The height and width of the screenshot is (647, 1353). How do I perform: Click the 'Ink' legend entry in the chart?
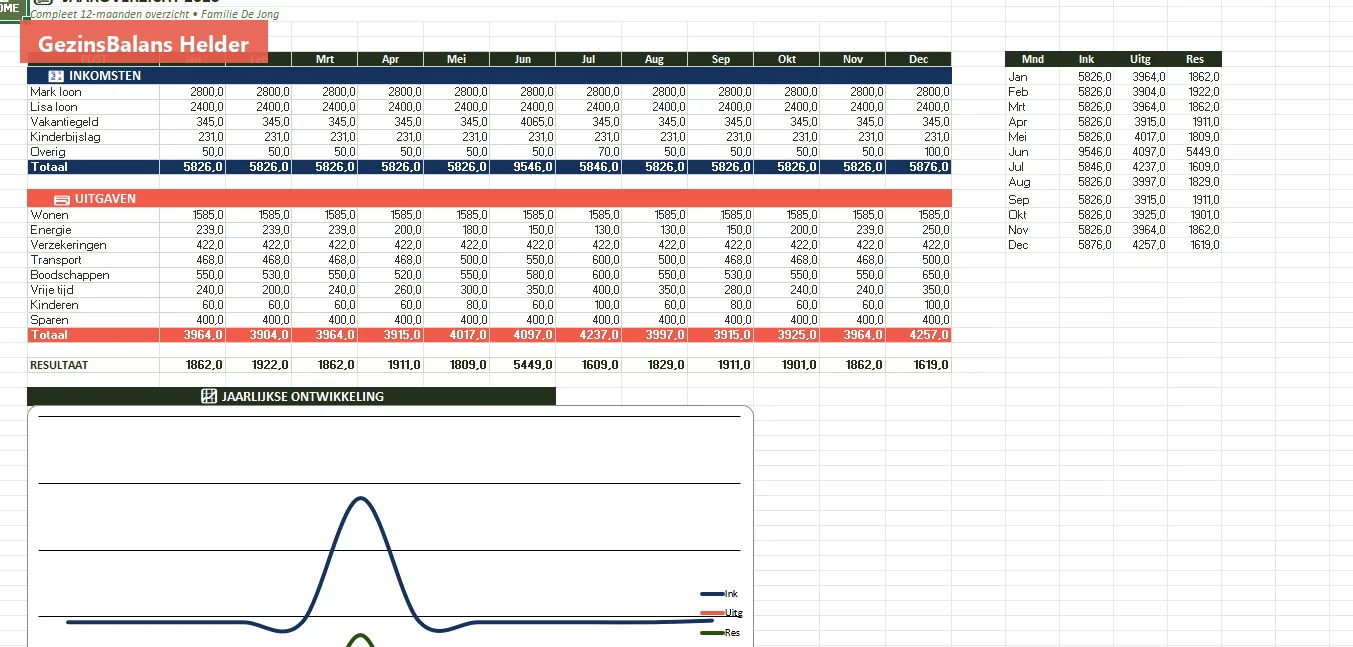coord(720,594)
